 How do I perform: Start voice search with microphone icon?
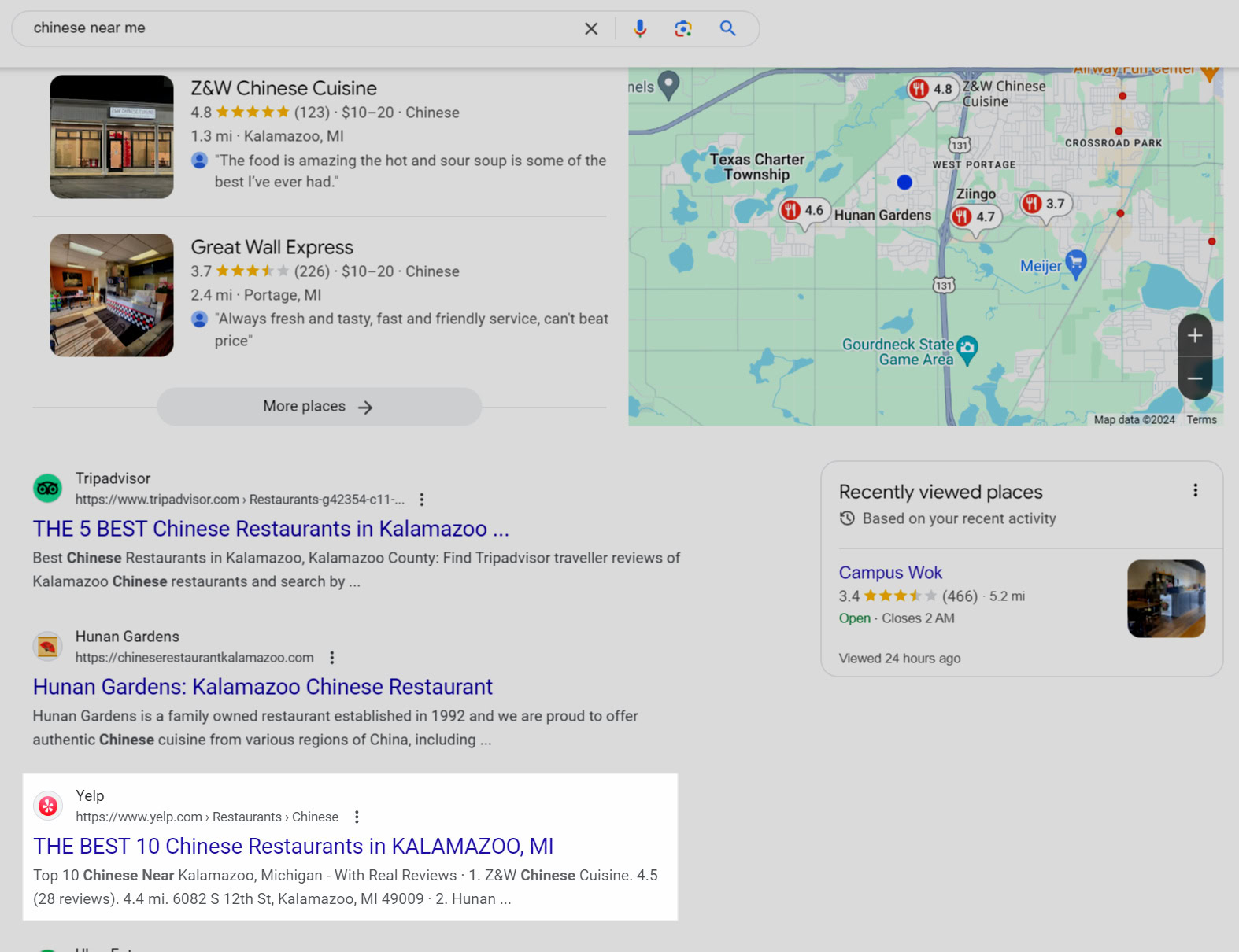[x=640, y=28]
